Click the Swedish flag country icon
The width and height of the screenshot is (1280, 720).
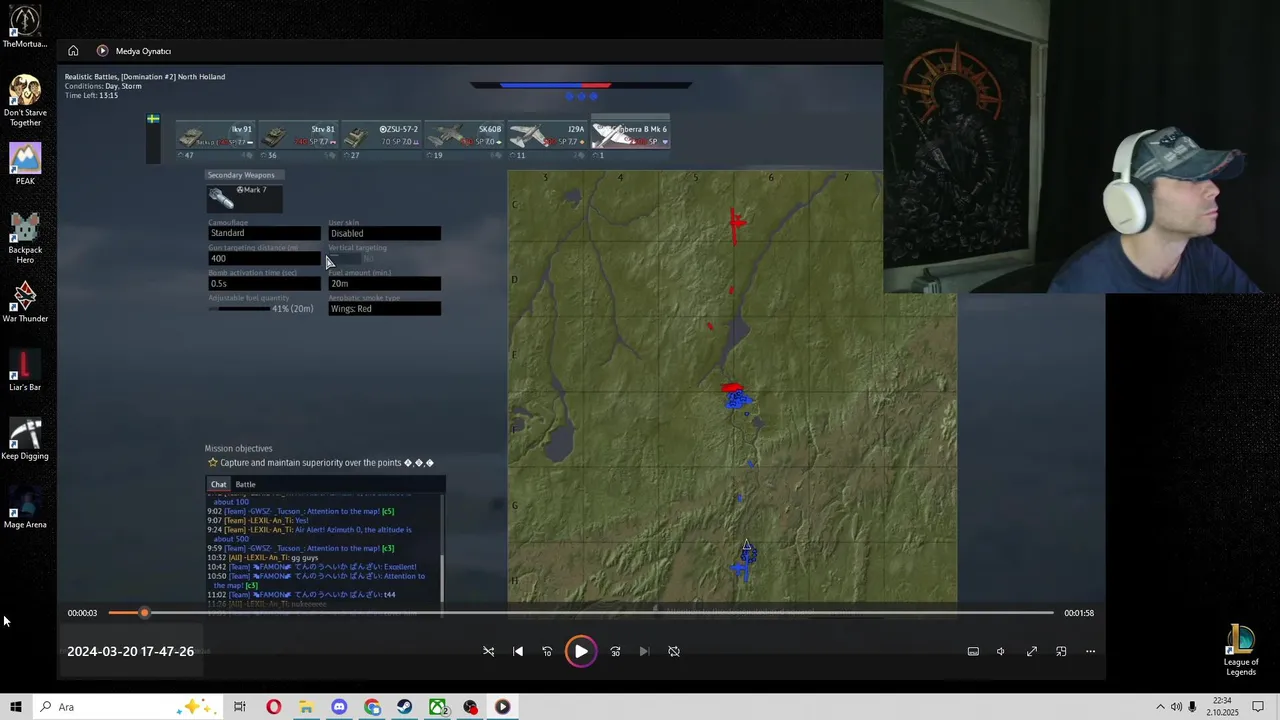153,119
